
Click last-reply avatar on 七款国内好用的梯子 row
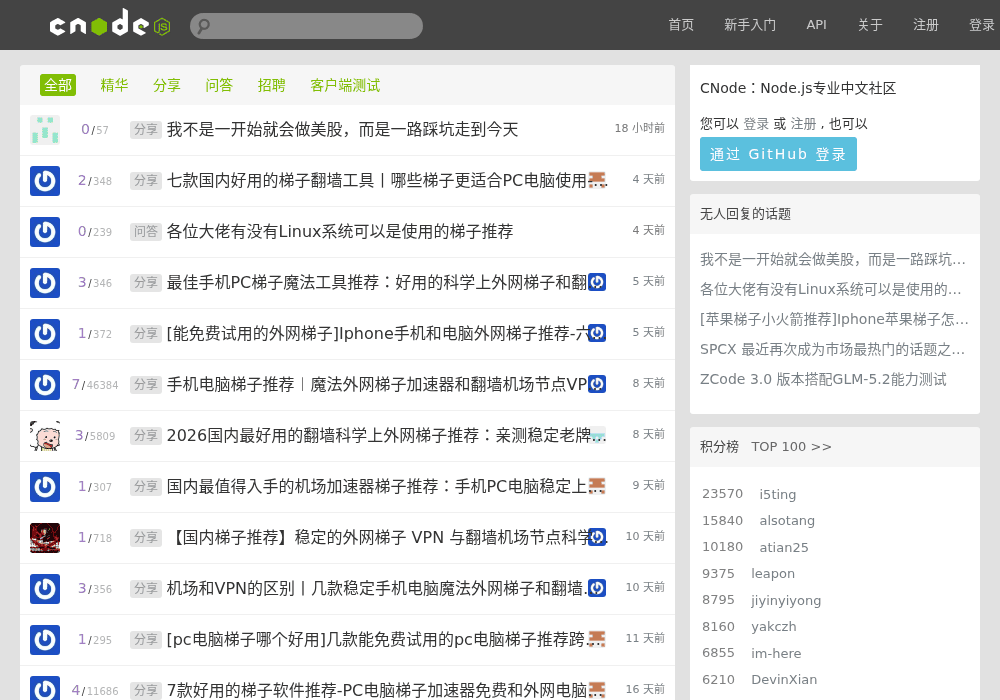[x=597, y=180]
